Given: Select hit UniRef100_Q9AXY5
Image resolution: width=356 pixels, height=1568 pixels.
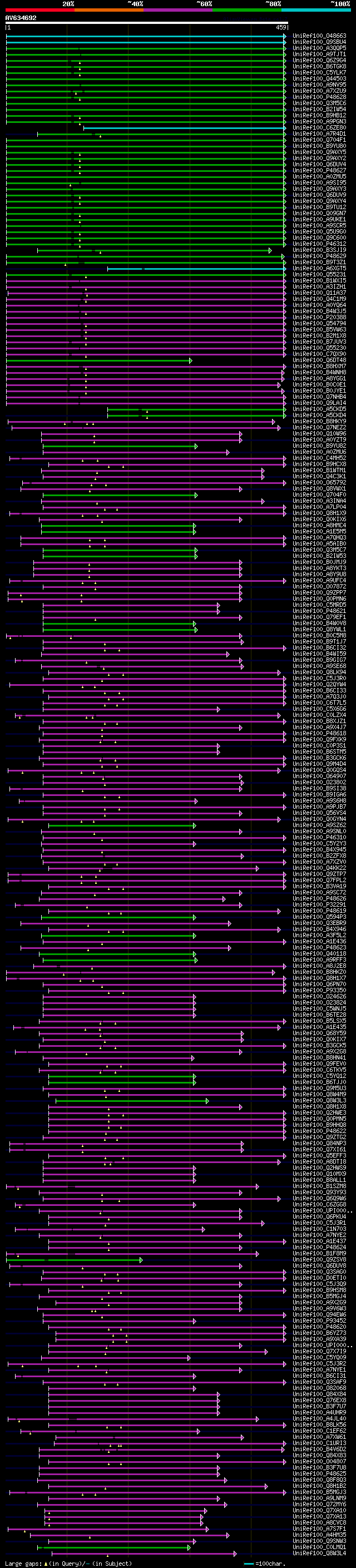Looking at the screenshot, I should pyautogui.click(x=319, y=152).
